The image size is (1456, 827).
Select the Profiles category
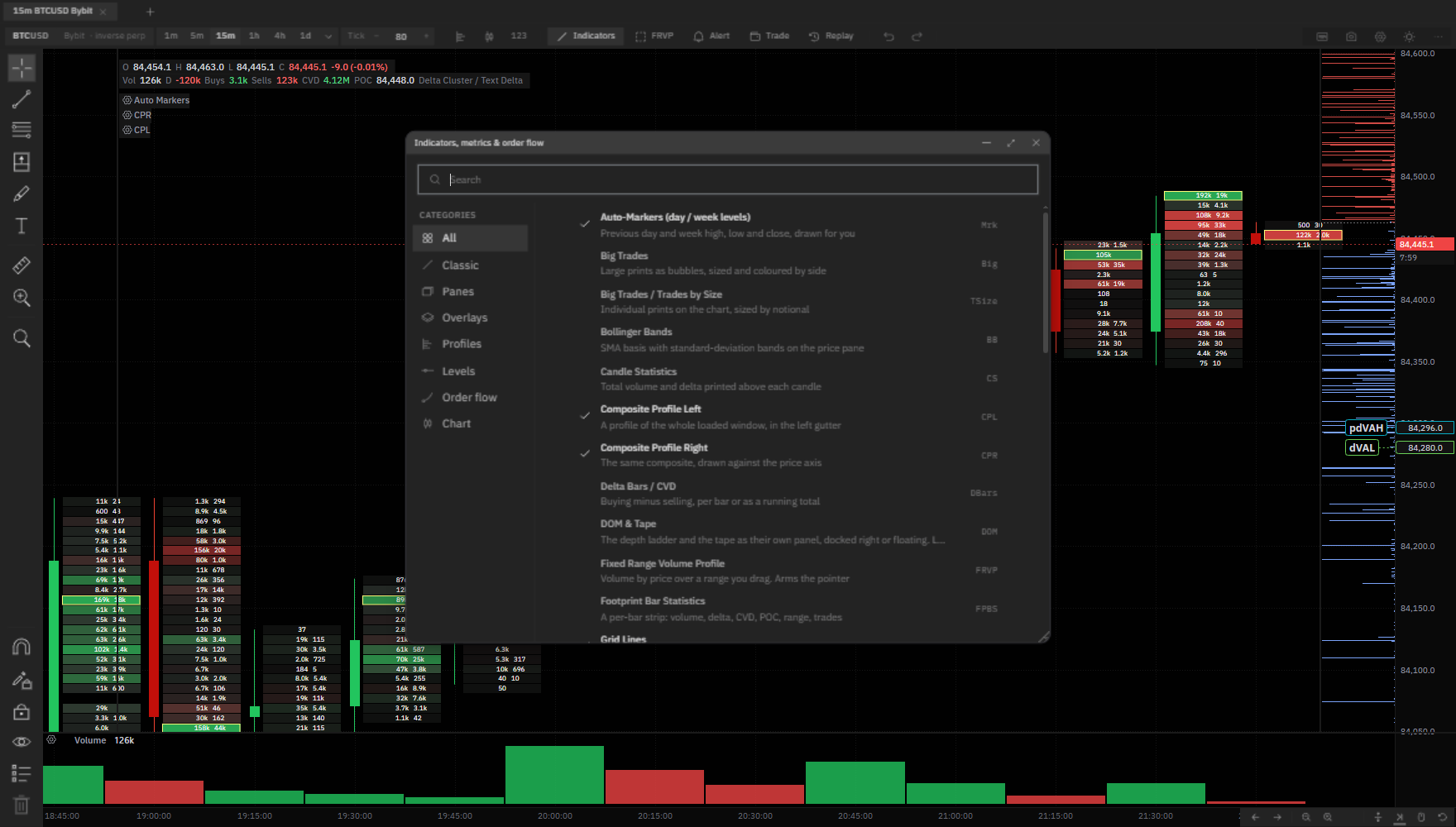pyautogui.click(x=470, y=344)
